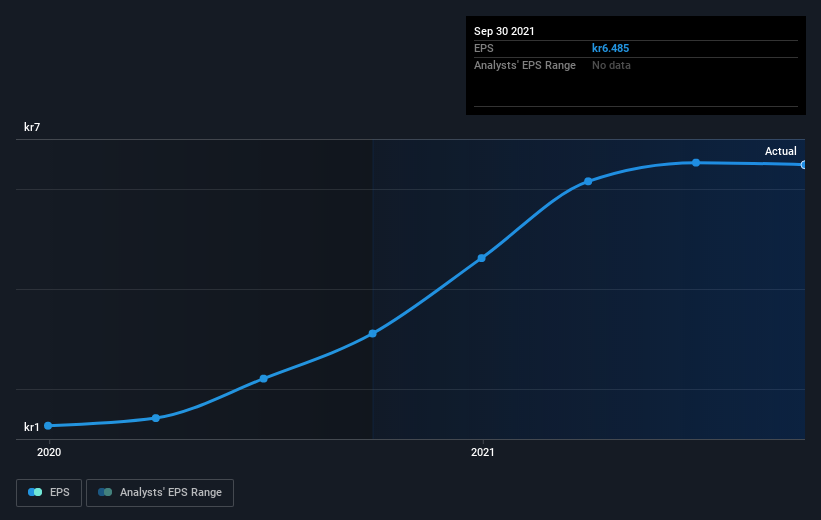Click the last hollow data point under Actual
Viewport: 821px width, 520px height.
click(803, 164)
